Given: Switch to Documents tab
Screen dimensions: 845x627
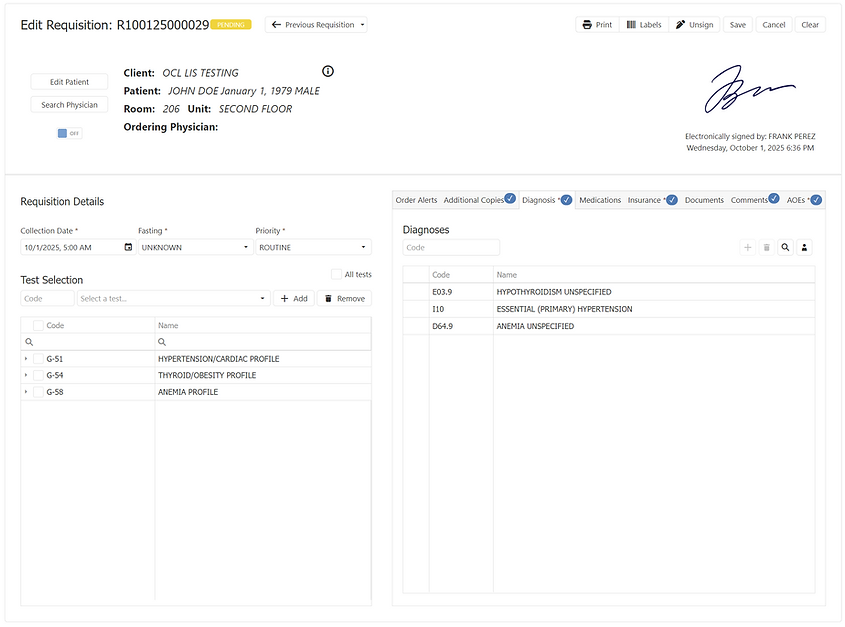Looking at the screenshot, I should 704,200.
